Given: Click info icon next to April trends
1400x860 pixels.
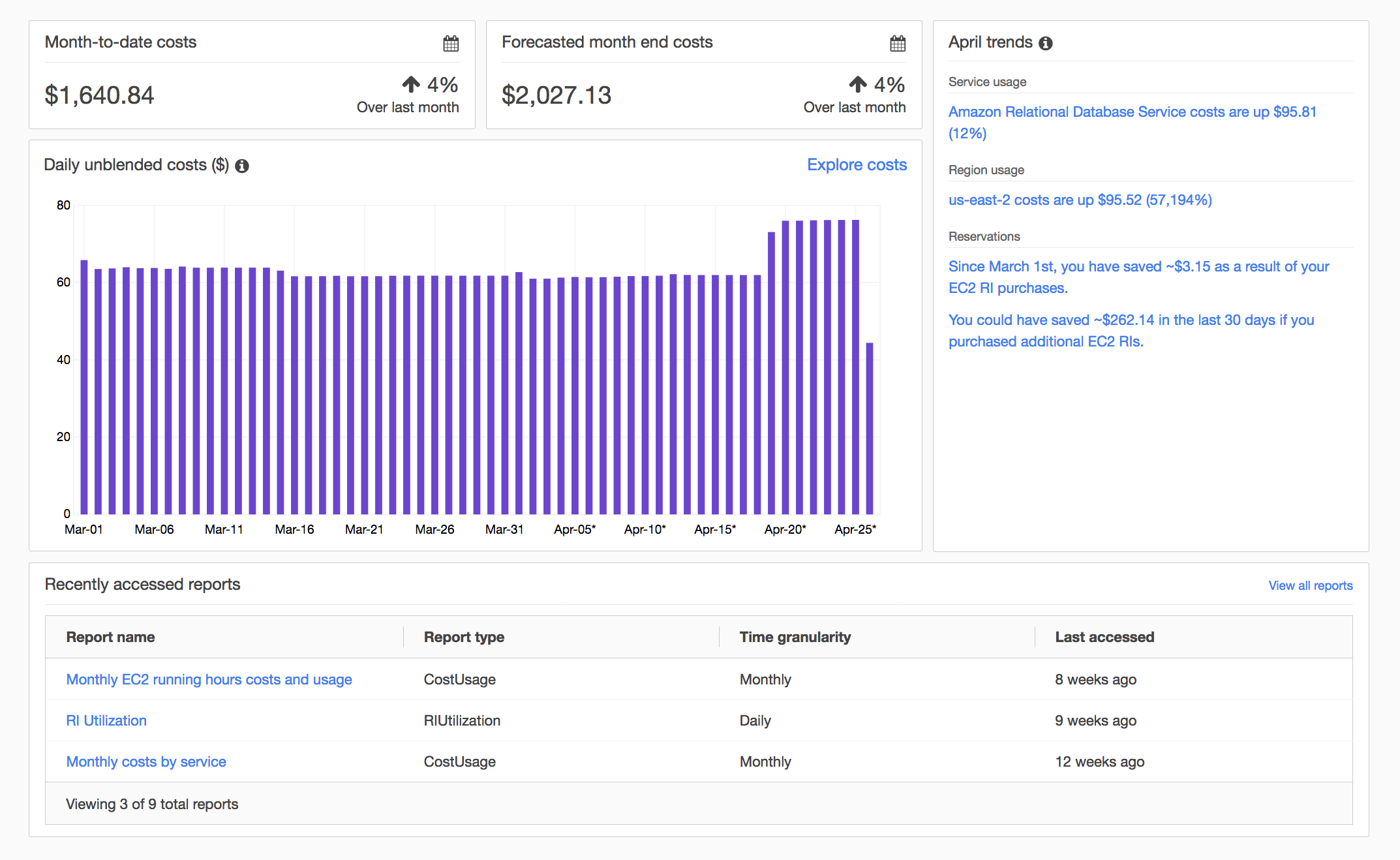Looking at the screenshot, I should 1046,43.
